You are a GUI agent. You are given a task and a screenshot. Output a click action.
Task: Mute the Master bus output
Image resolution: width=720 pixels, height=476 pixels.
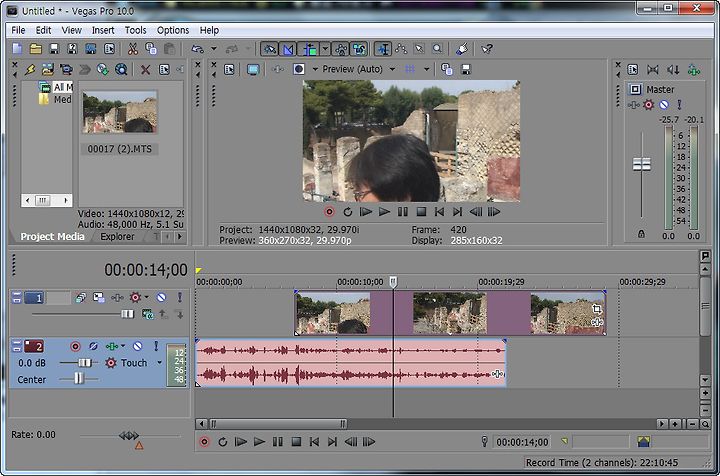click(x=664, y=105)
